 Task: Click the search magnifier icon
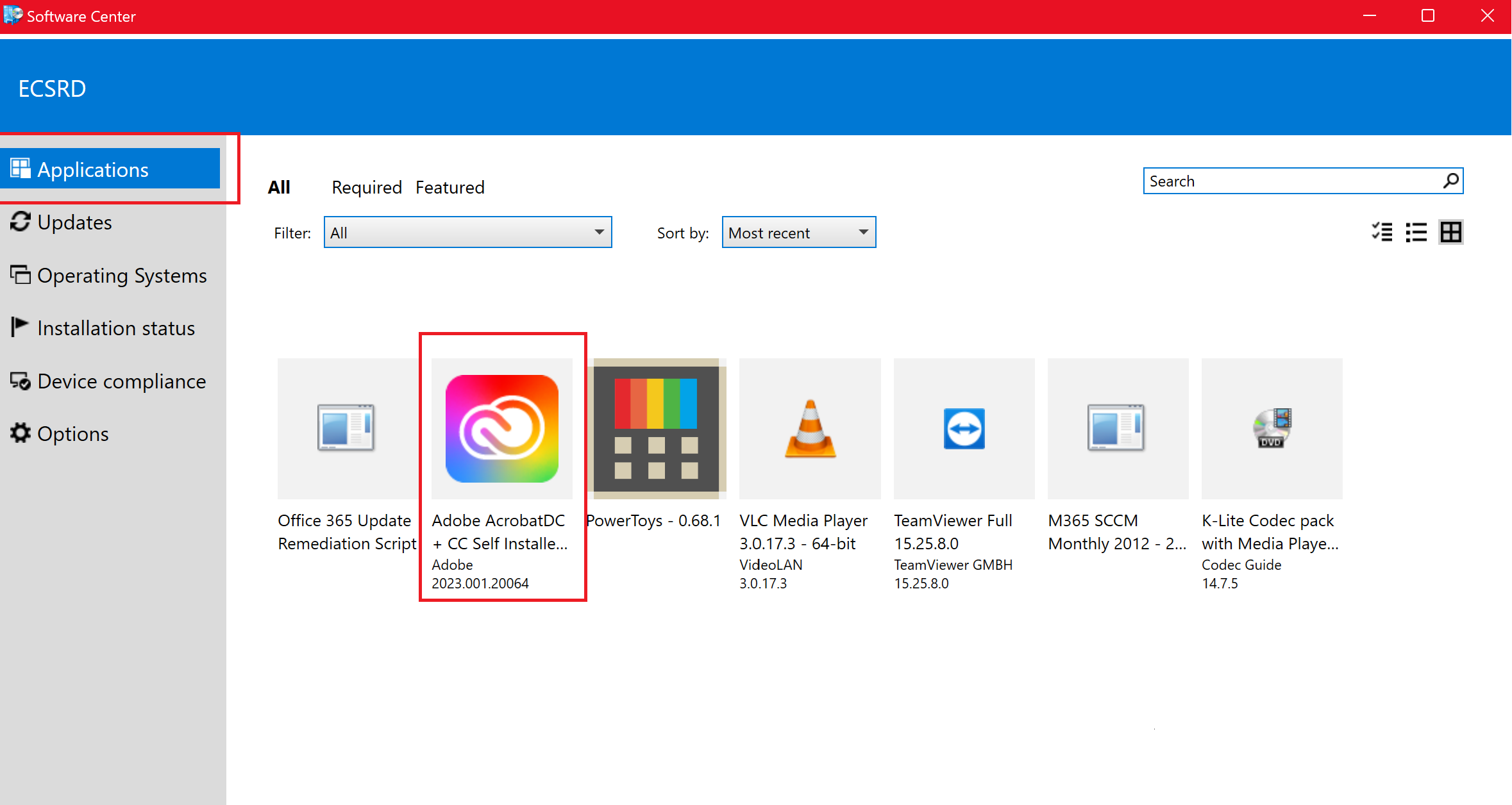[1451, 181]
